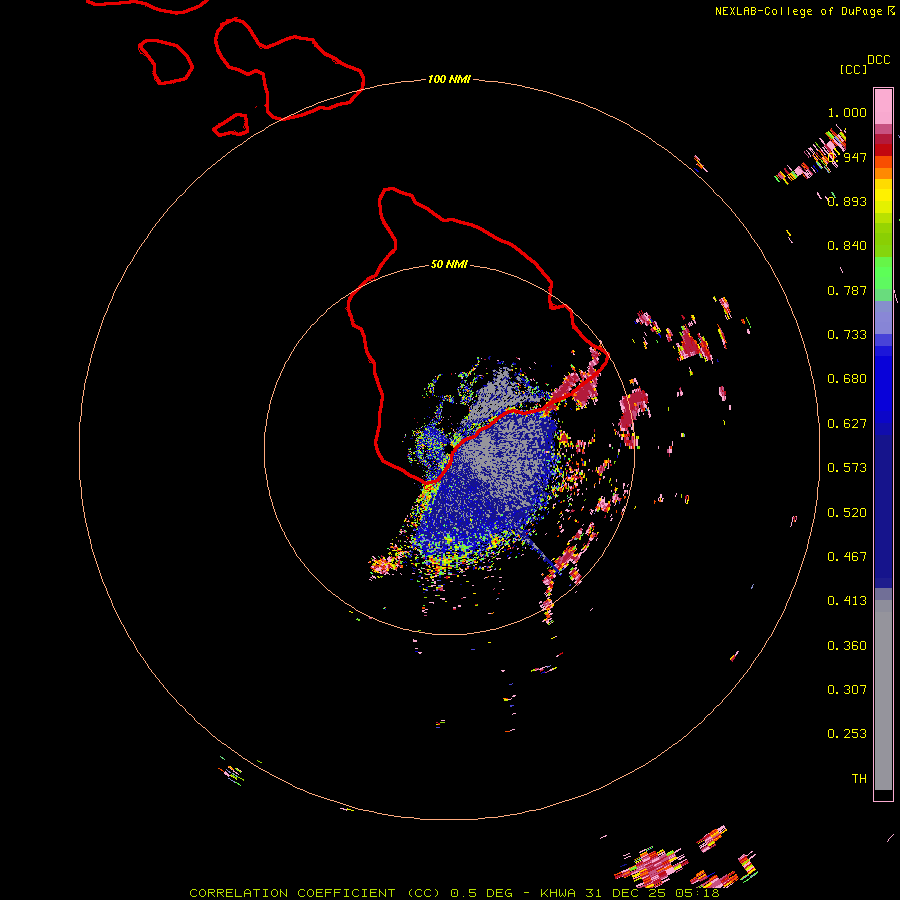Select the 0.253 scale value
Image resolution: width=900 pixels, height=900 pixels.
point(847,734)
